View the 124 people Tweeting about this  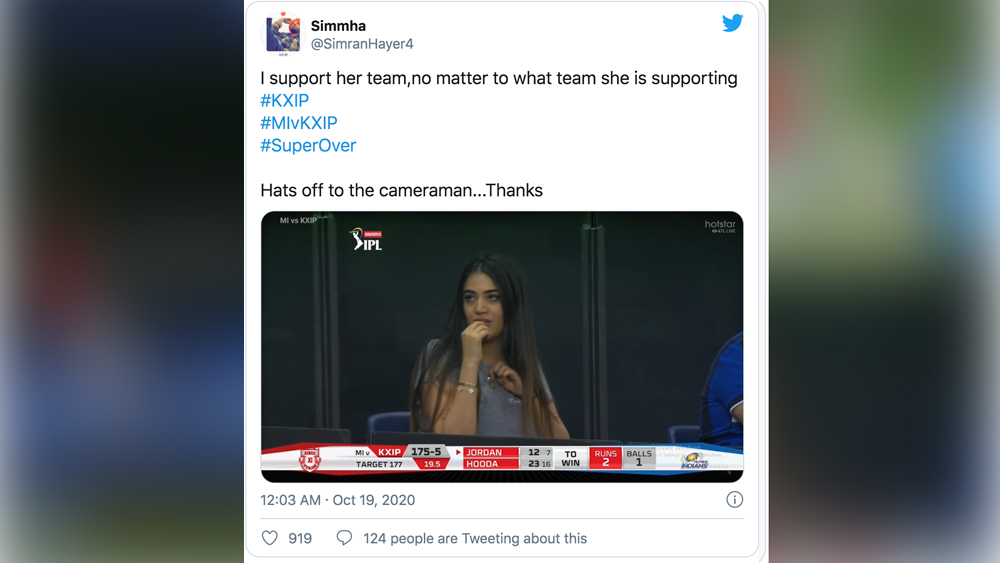point(475,538)
